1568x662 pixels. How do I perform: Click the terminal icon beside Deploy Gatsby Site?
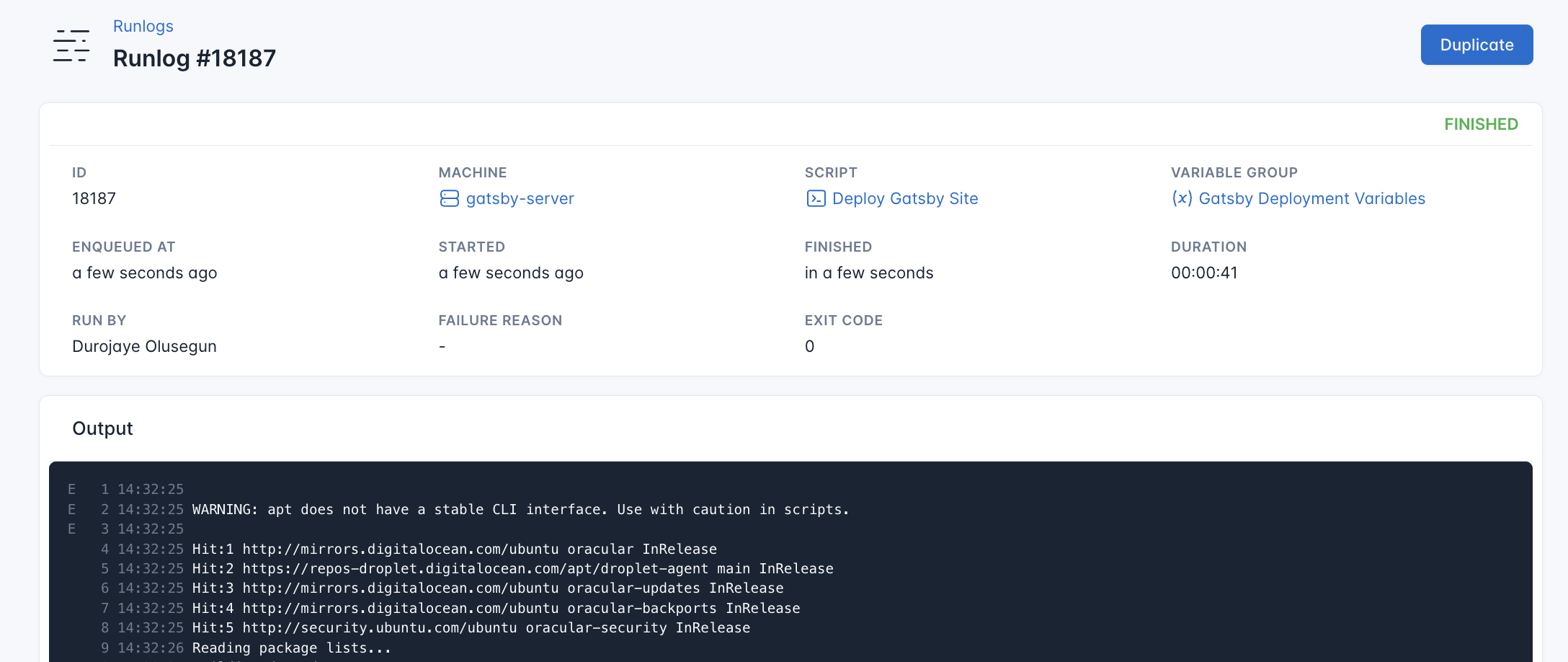pos(815,199)
